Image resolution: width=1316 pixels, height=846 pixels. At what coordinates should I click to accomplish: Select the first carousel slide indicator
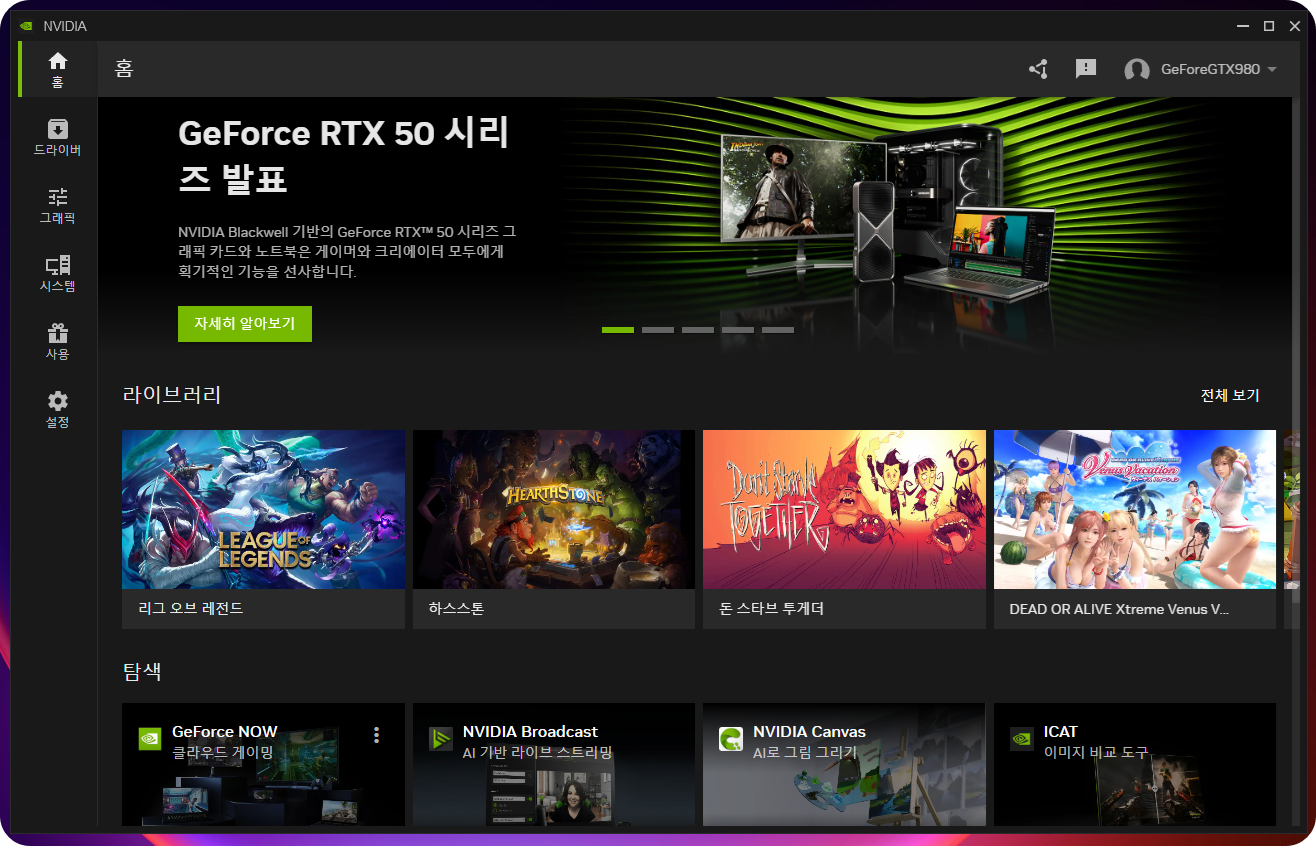(x=618, y=329)
